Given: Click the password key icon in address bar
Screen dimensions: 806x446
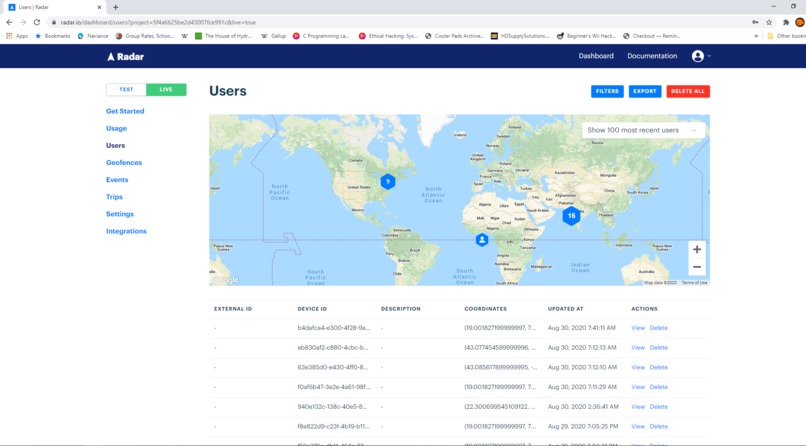Looking at the screenshot, I should pos(755,22).
